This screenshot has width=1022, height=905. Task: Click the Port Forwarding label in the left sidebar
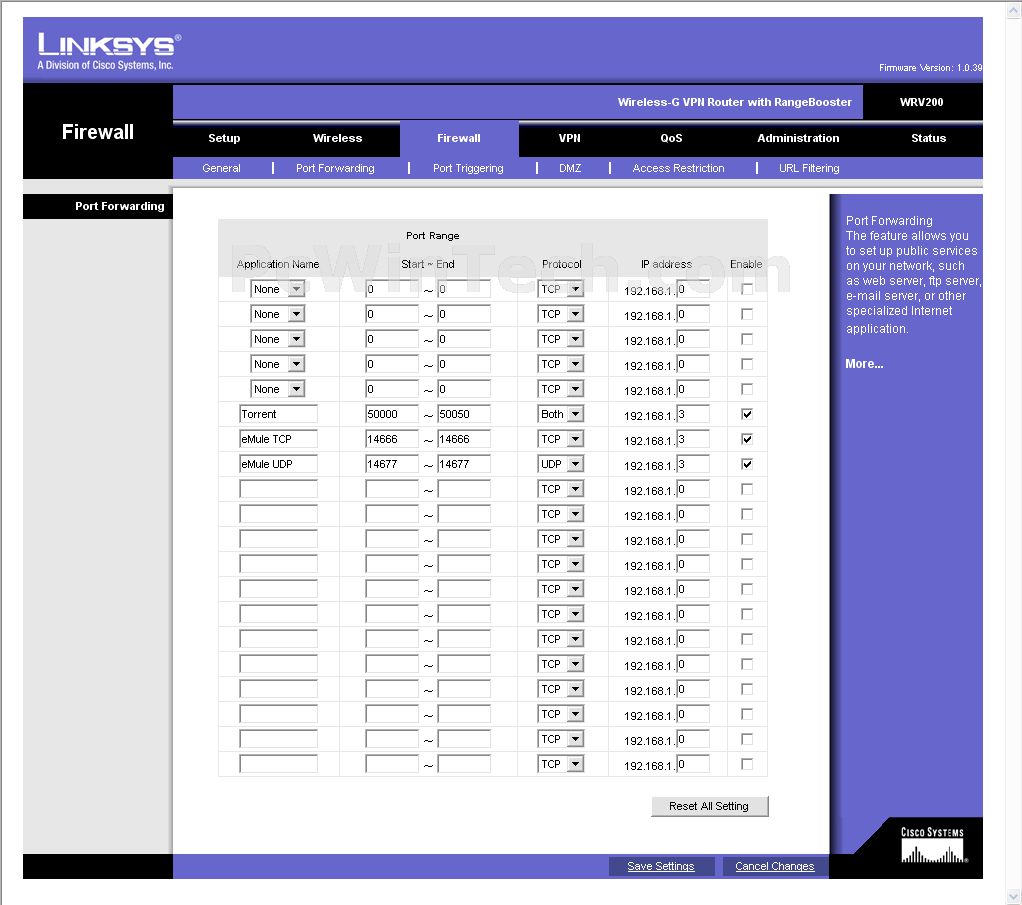pos(120,206)
